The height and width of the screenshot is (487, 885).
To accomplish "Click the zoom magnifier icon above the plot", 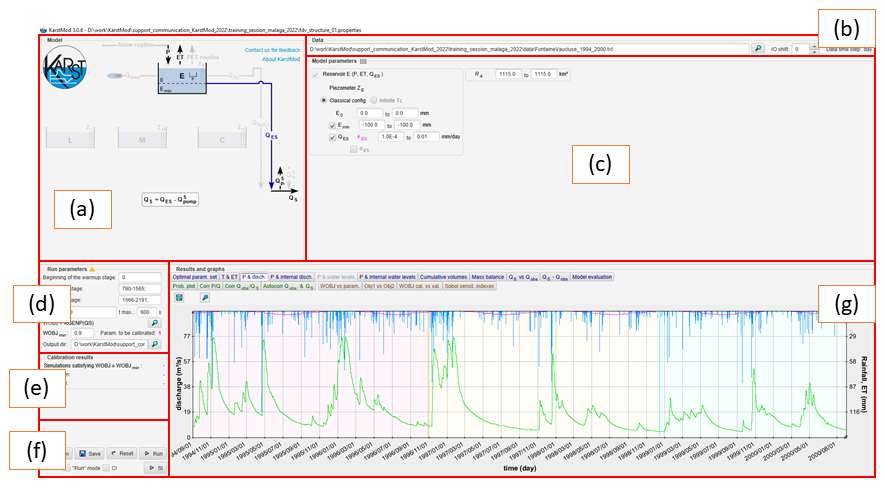I will (x=205, y=297).
